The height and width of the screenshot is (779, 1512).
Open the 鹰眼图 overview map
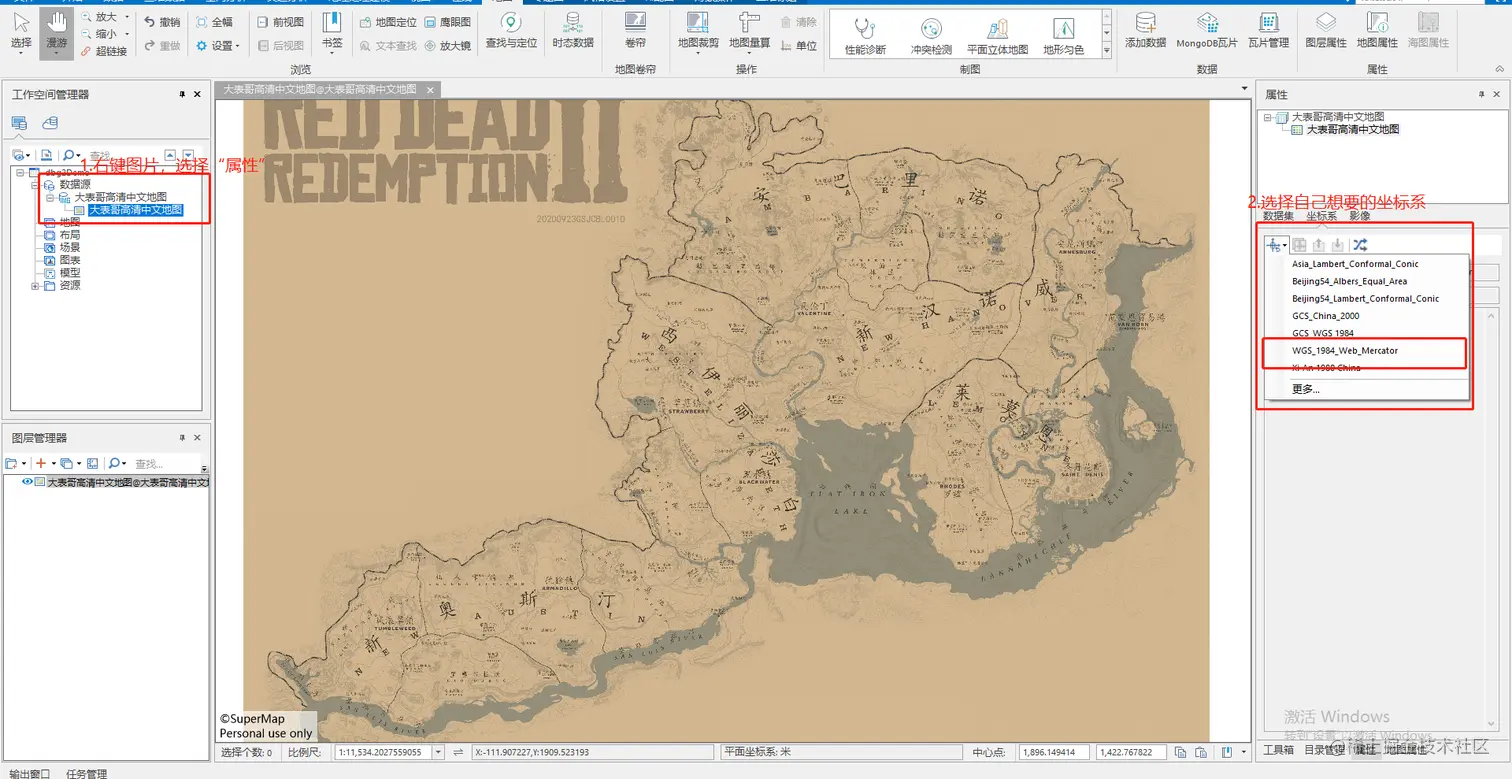(x=447, y=21)
